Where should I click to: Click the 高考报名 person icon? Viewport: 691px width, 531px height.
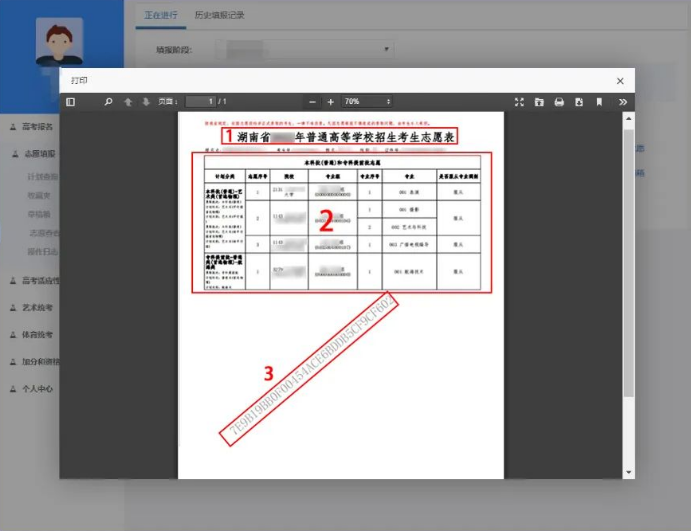click(13, 127)
